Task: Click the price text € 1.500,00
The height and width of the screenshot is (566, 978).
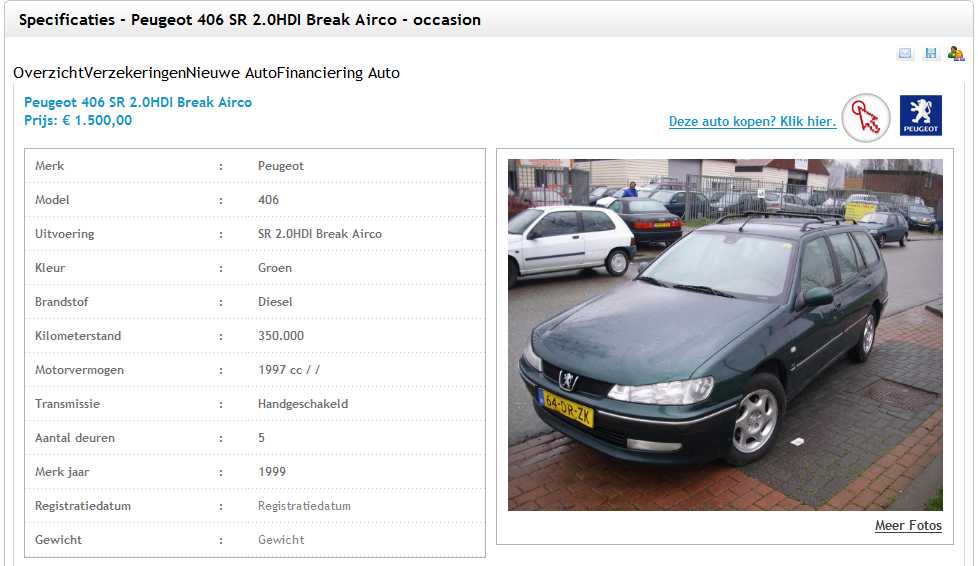Action: [97, 120]
